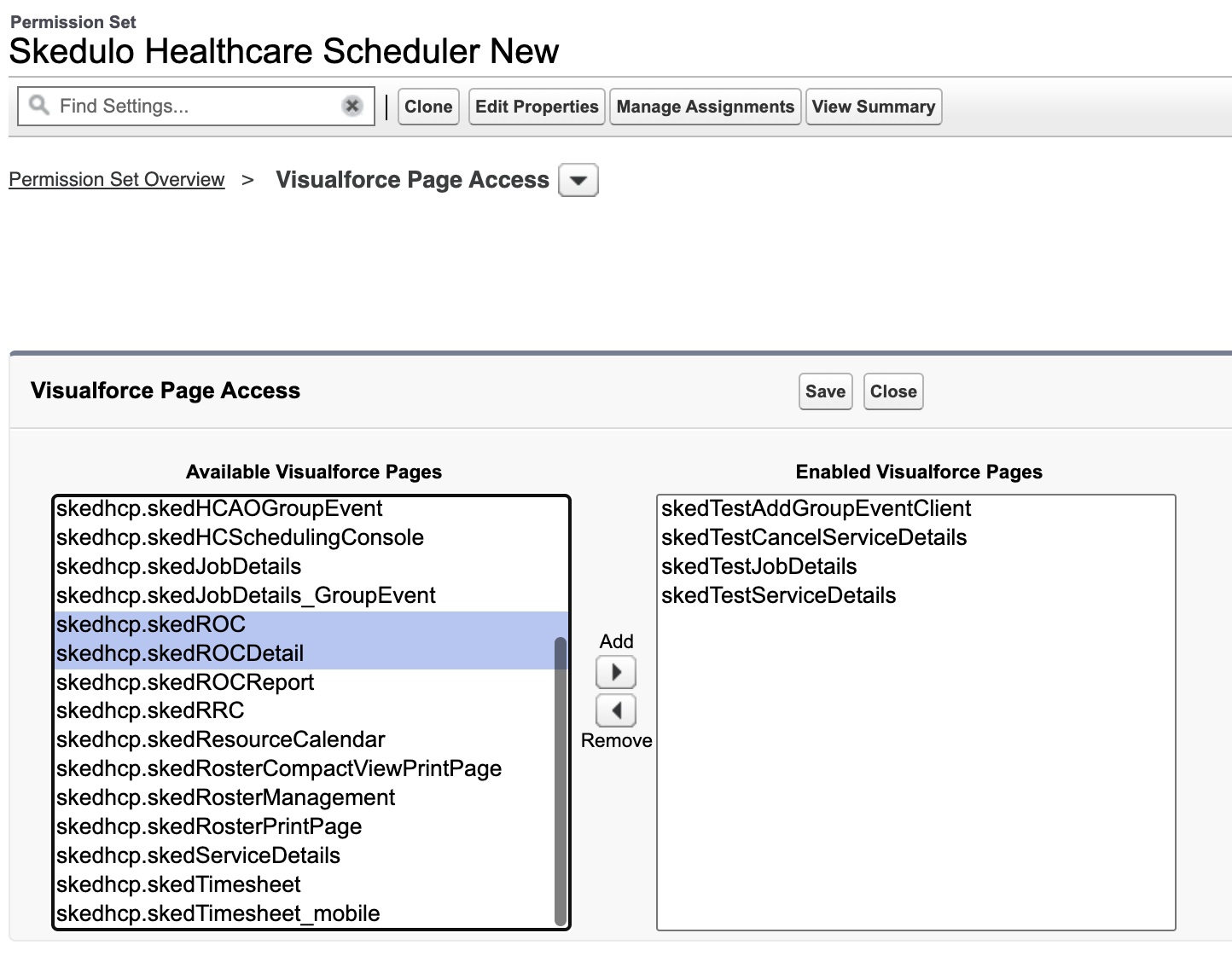Select skedhcp.skedRosterManagement entry
The width and height of the screenshot is (1232, 962).
click(304, 798)
